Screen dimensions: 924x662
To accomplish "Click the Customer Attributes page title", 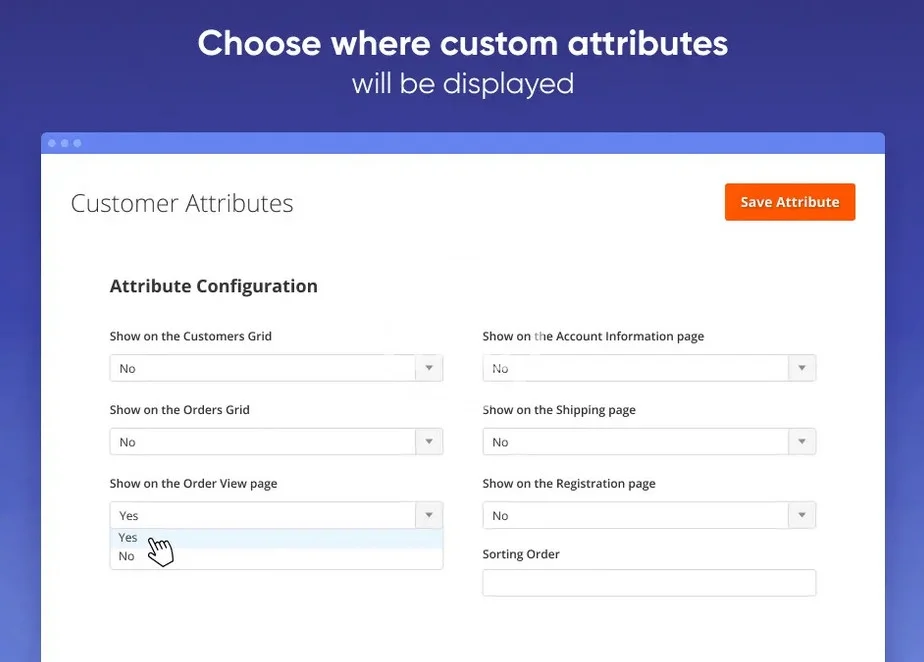I will click(x=182, y=204).
